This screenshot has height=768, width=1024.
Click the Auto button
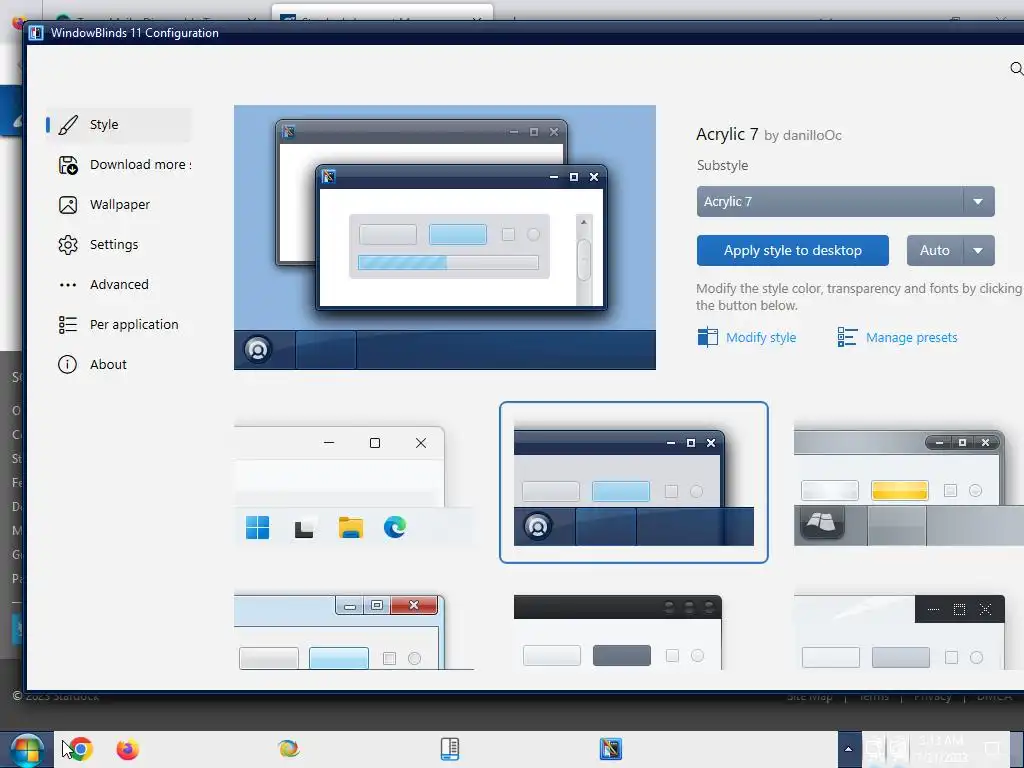coord(935,250)
